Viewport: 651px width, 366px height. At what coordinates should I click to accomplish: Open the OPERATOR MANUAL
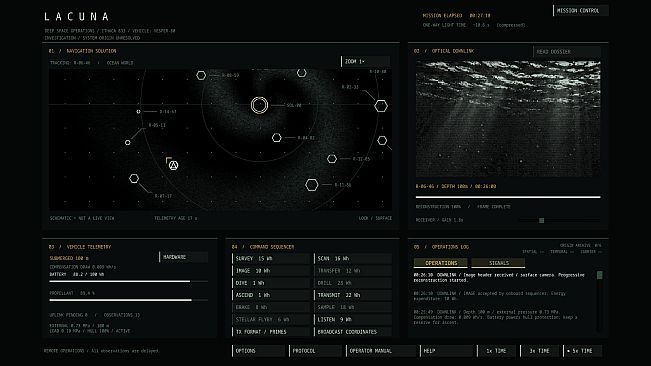[381, 351]
